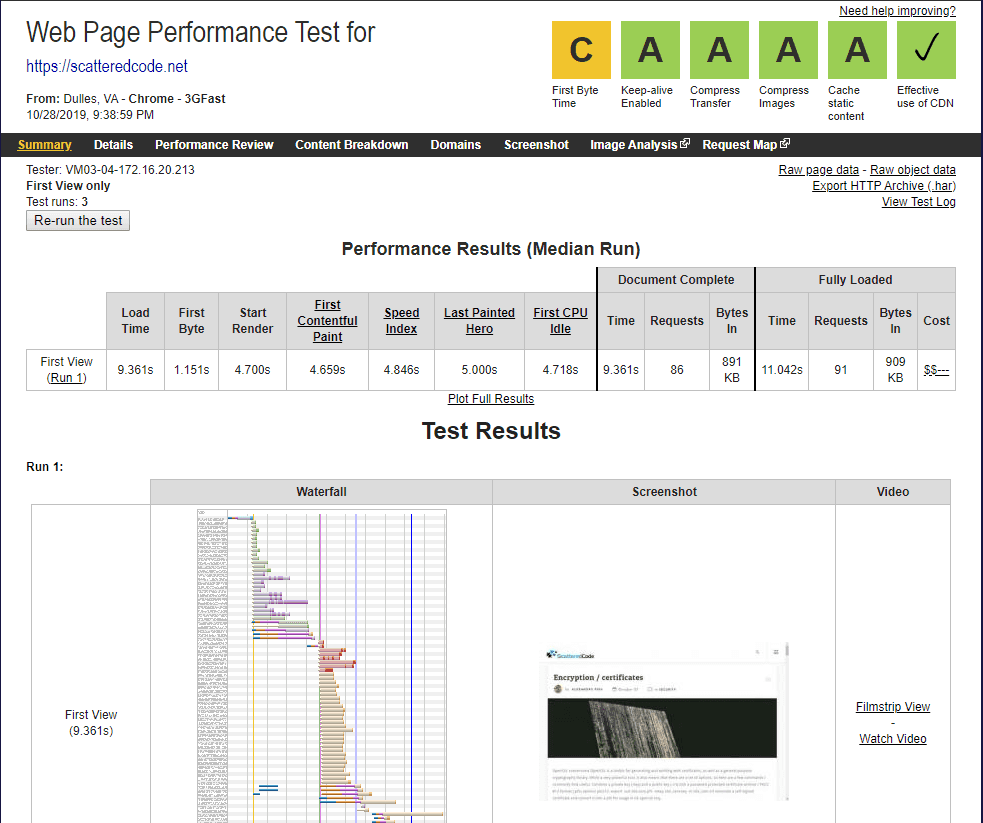This screenshot has height=823, width=983.
Task: Export the HTTP Archive (.har) file
Action: [x=883, y=185]
